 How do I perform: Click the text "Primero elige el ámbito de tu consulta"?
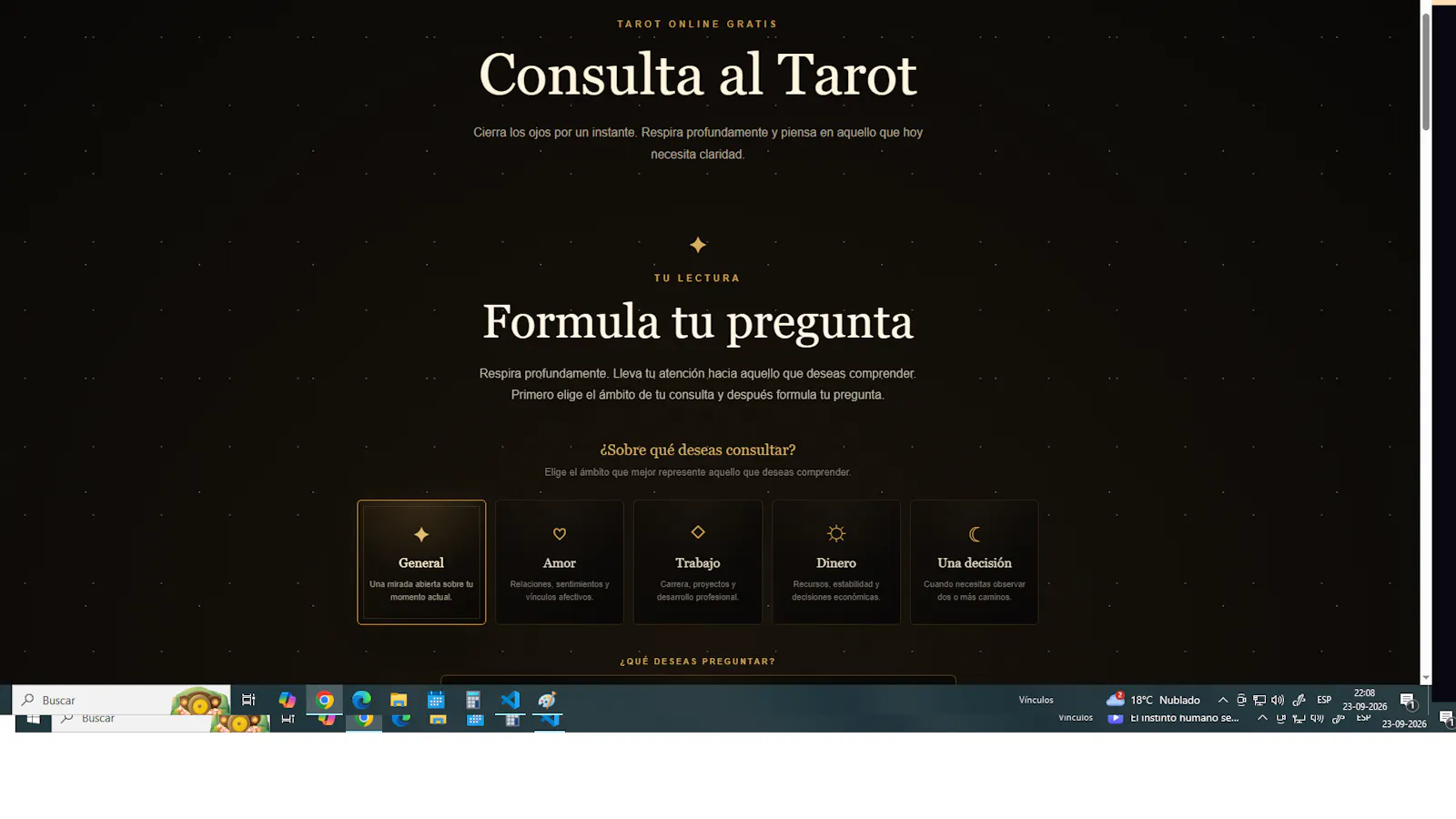tap(612, 395)
